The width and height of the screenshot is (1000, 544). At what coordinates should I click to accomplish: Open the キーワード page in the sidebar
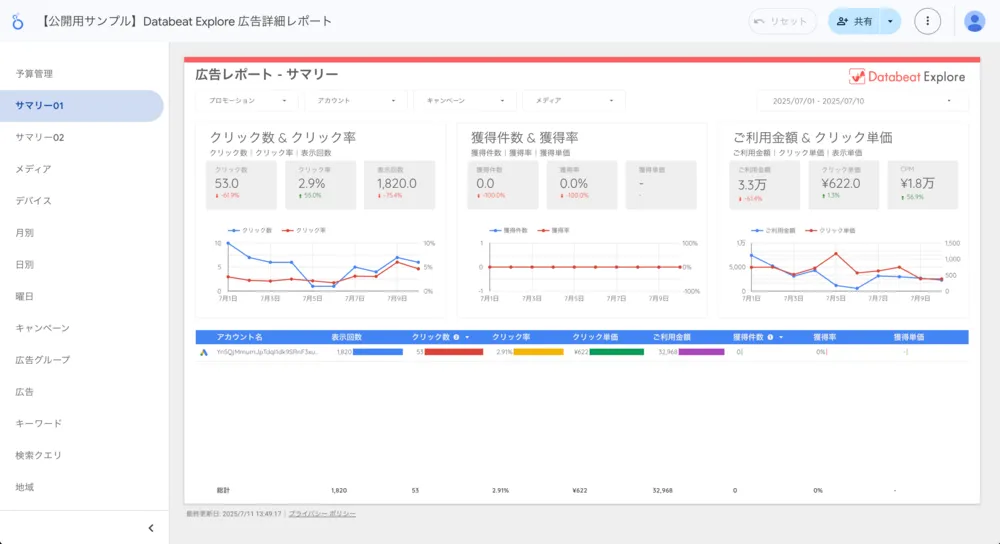point(38,423)
